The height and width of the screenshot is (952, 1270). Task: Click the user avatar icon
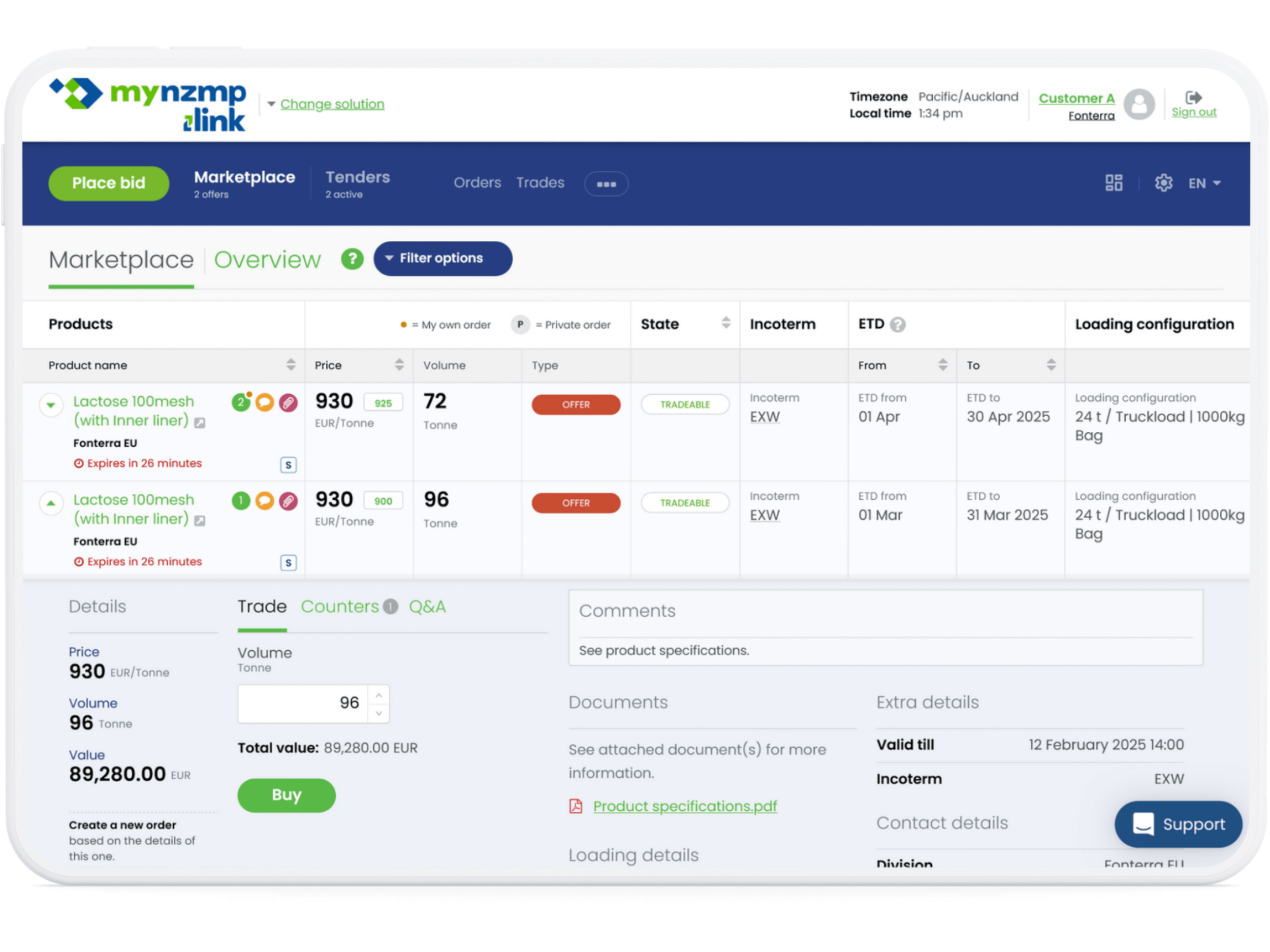tap(1138, 105)
